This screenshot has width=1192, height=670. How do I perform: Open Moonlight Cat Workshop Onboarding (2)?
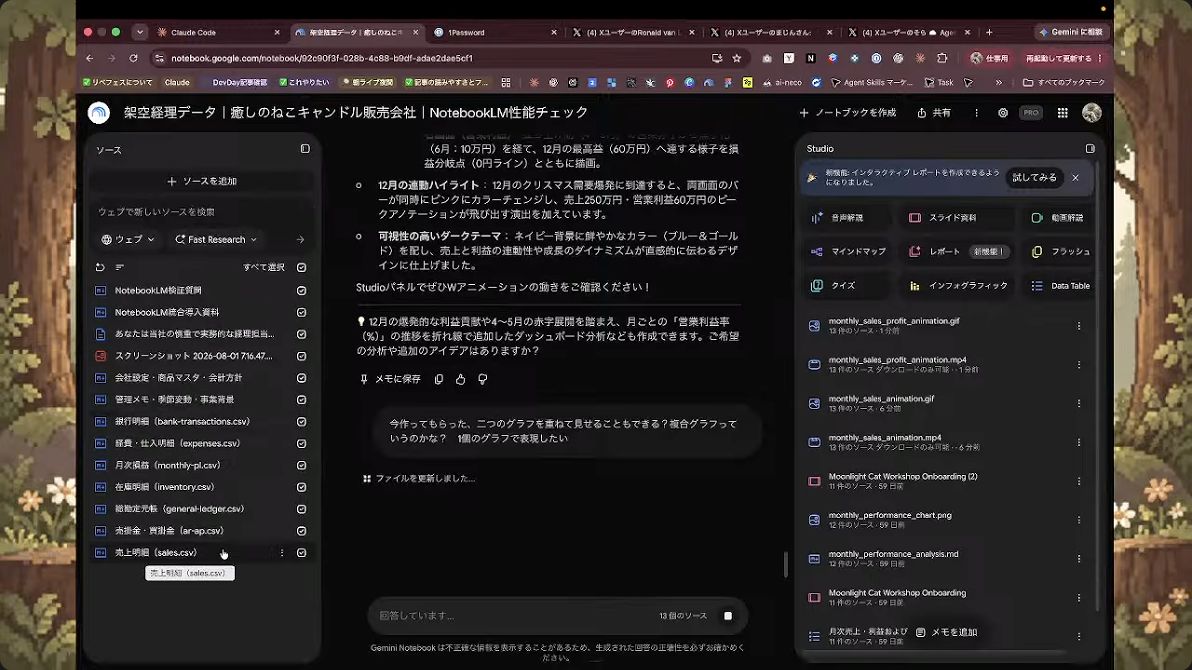pos(945,481)
